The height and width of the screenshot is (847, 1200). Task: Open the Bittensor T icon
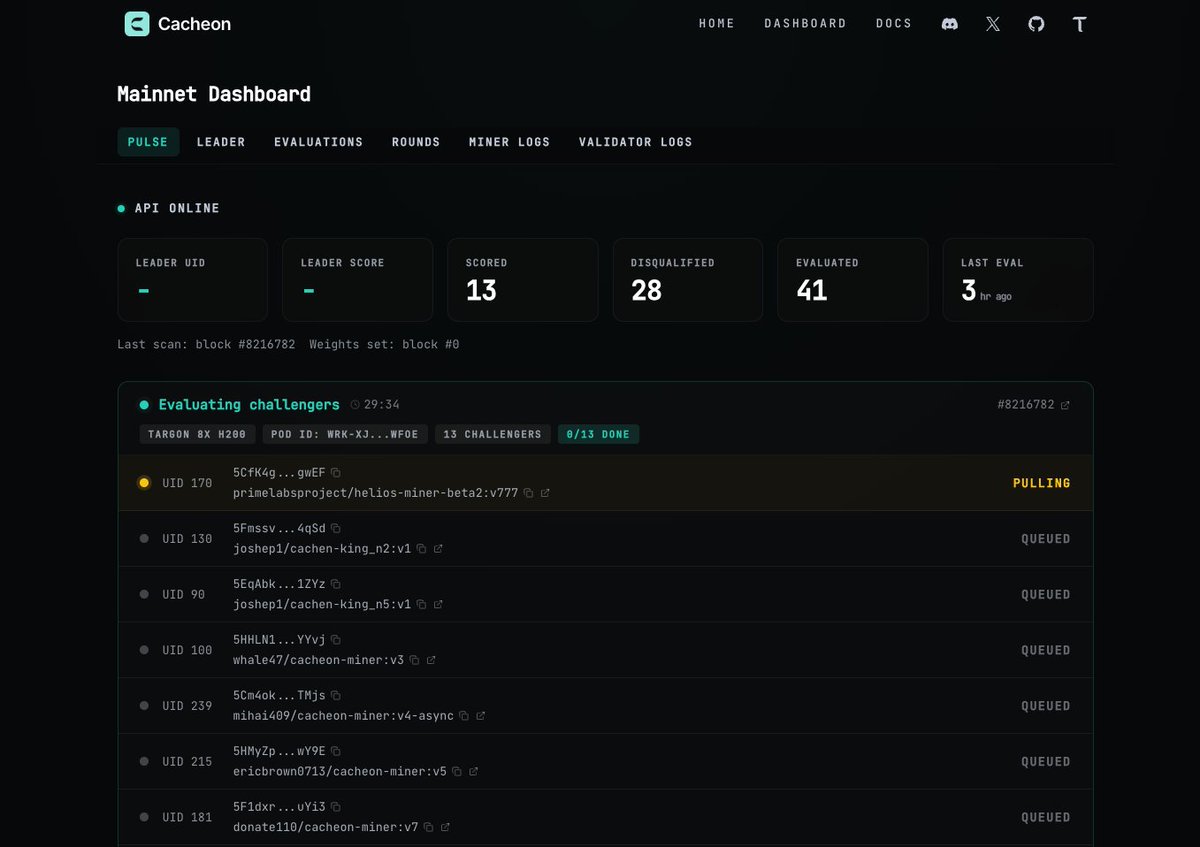click(x=1080, y=24)
